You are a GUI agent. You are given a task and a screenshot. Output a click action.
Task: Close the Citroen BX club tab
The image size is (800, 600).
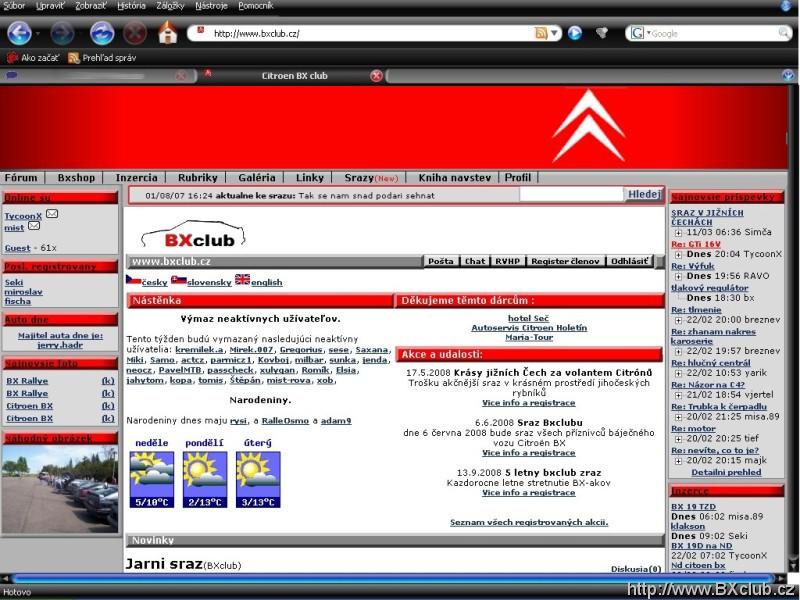click(376, 76)
